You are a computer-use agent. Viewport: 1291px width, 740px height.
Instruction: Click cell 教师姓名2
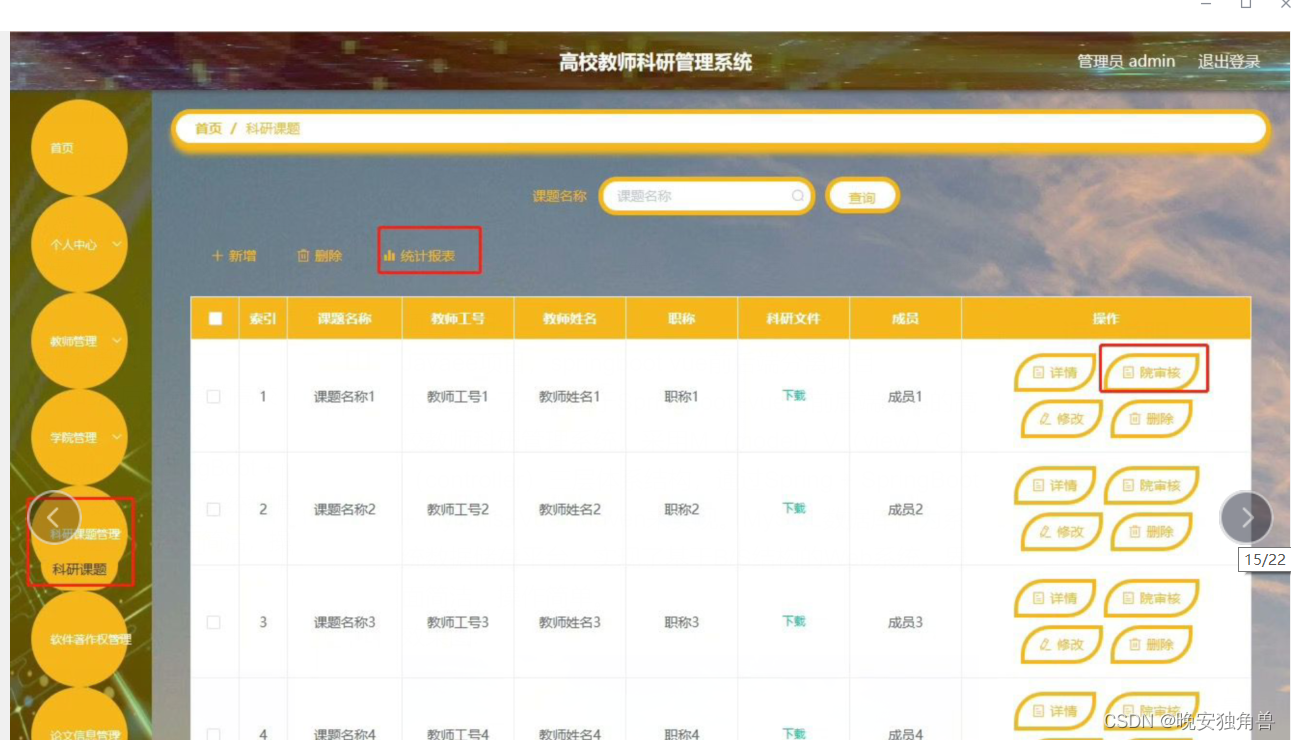coord(570,510)
